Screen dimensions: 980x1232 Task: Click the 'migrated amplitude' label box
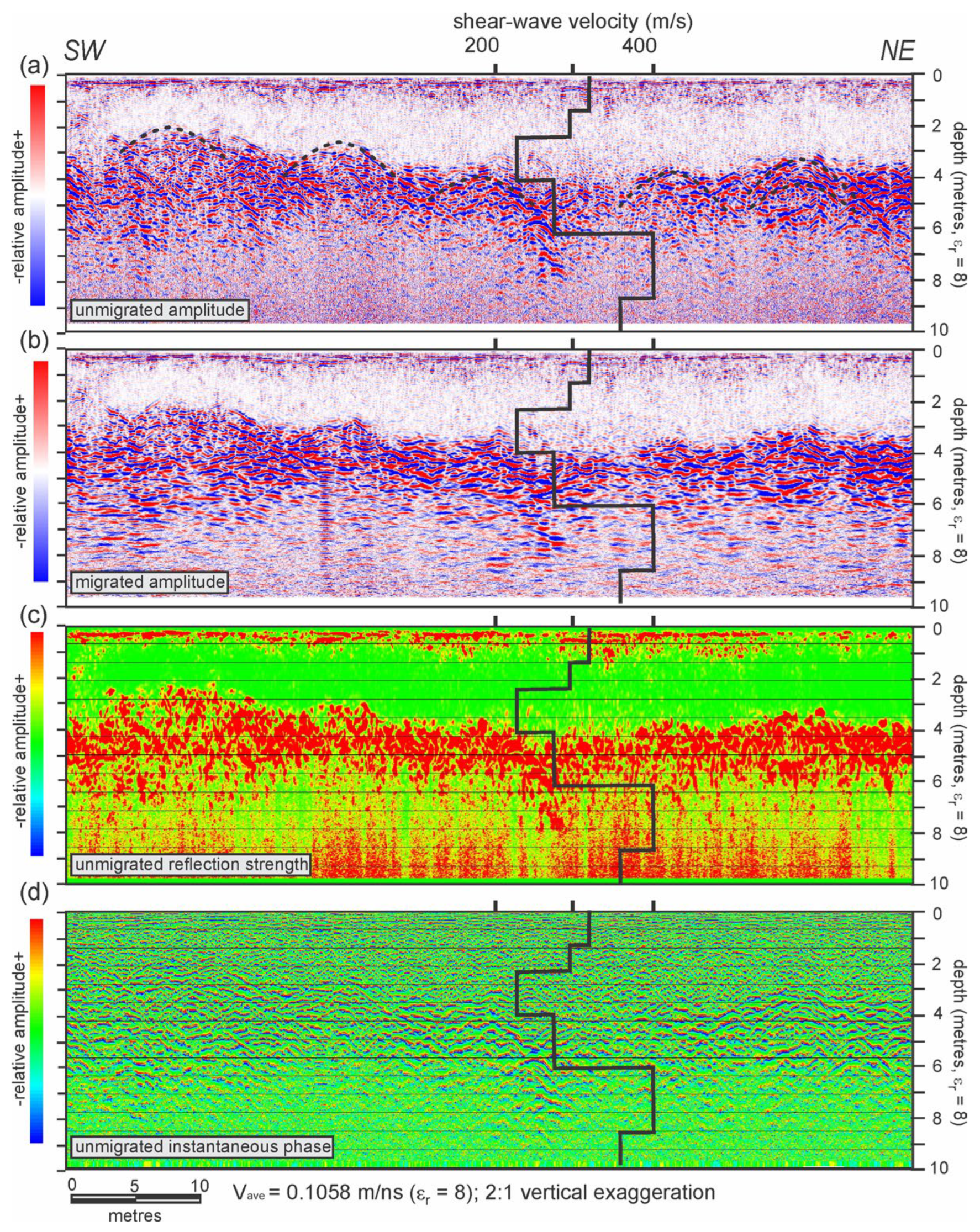click(x=150, y=582)
